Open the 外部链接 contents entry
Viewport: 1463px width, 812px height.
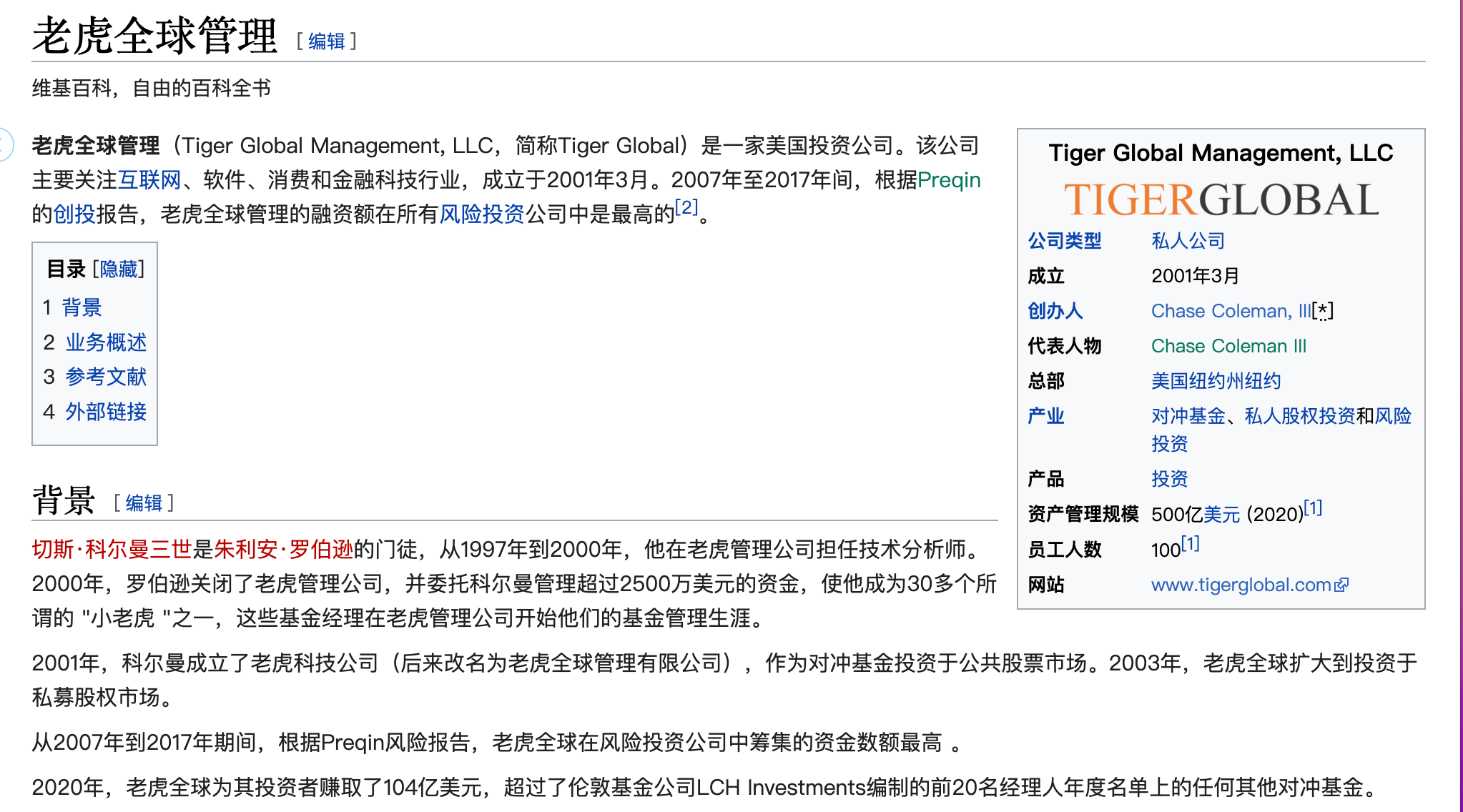[106, 412]
